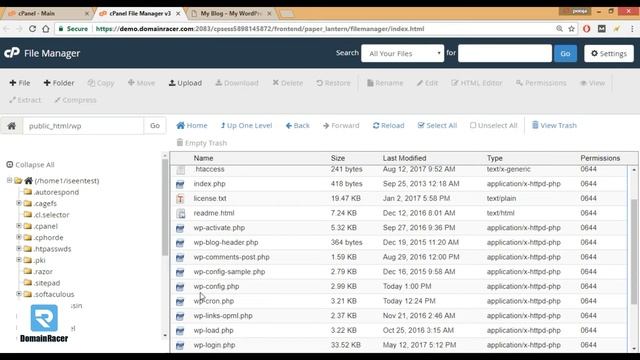Expand the .htpasswds folder in tree

point(19,248)
